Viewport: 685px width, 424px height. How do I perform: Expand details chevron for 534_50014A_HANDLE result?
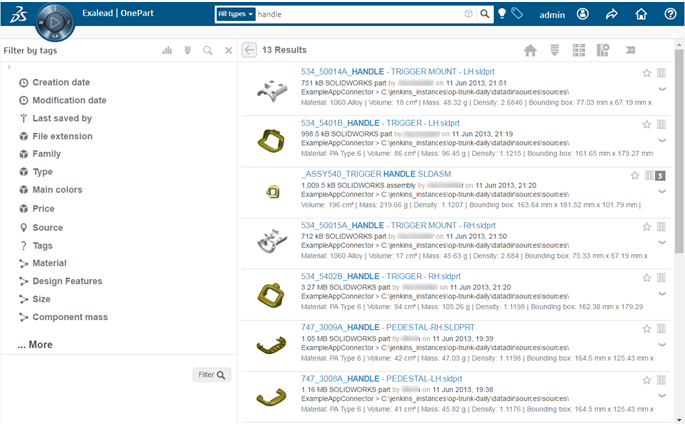click(x=662, y=89)
